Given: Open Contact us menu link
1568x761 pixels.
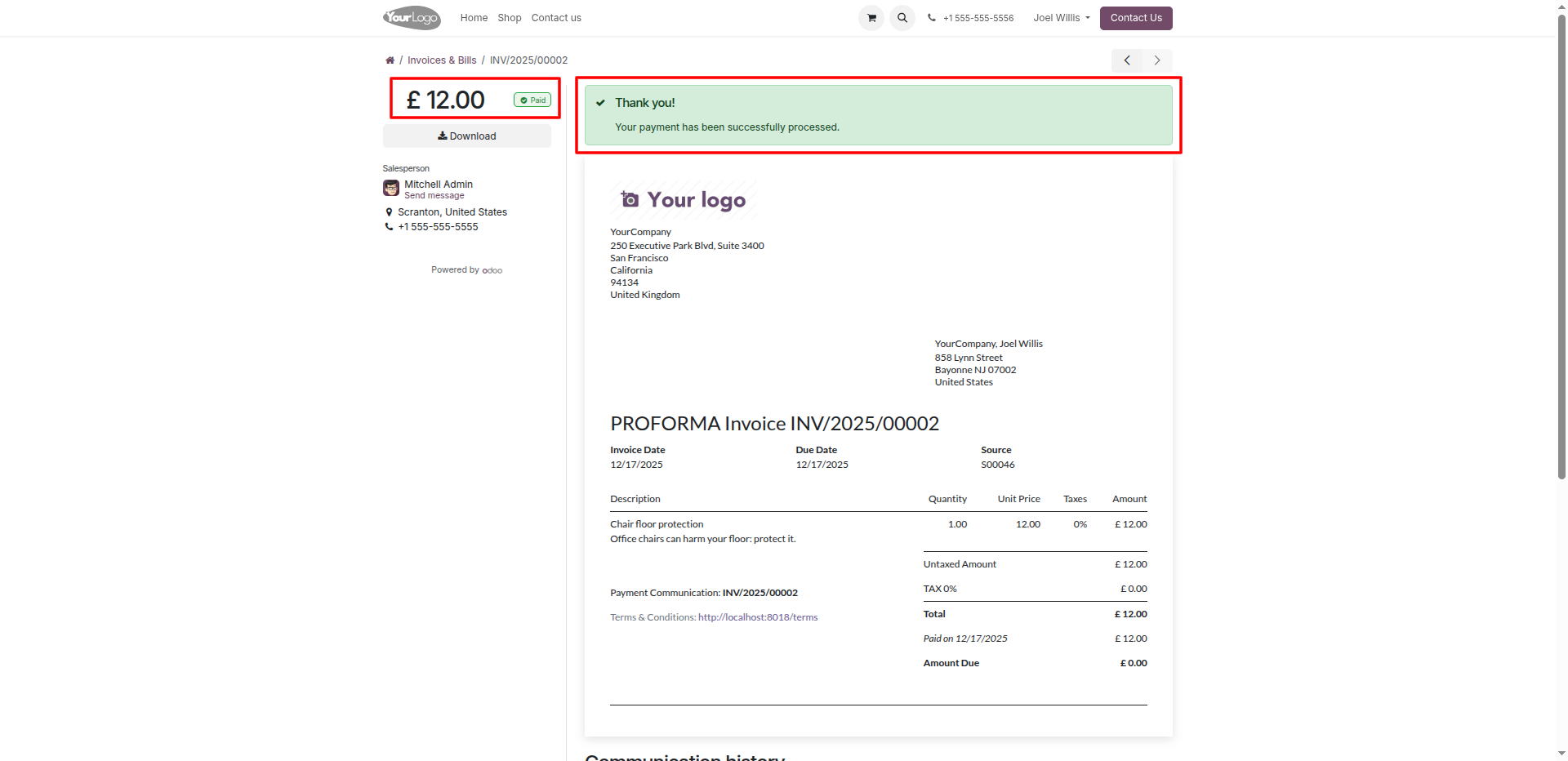Looking at the screenshot, I should [556, 18].
